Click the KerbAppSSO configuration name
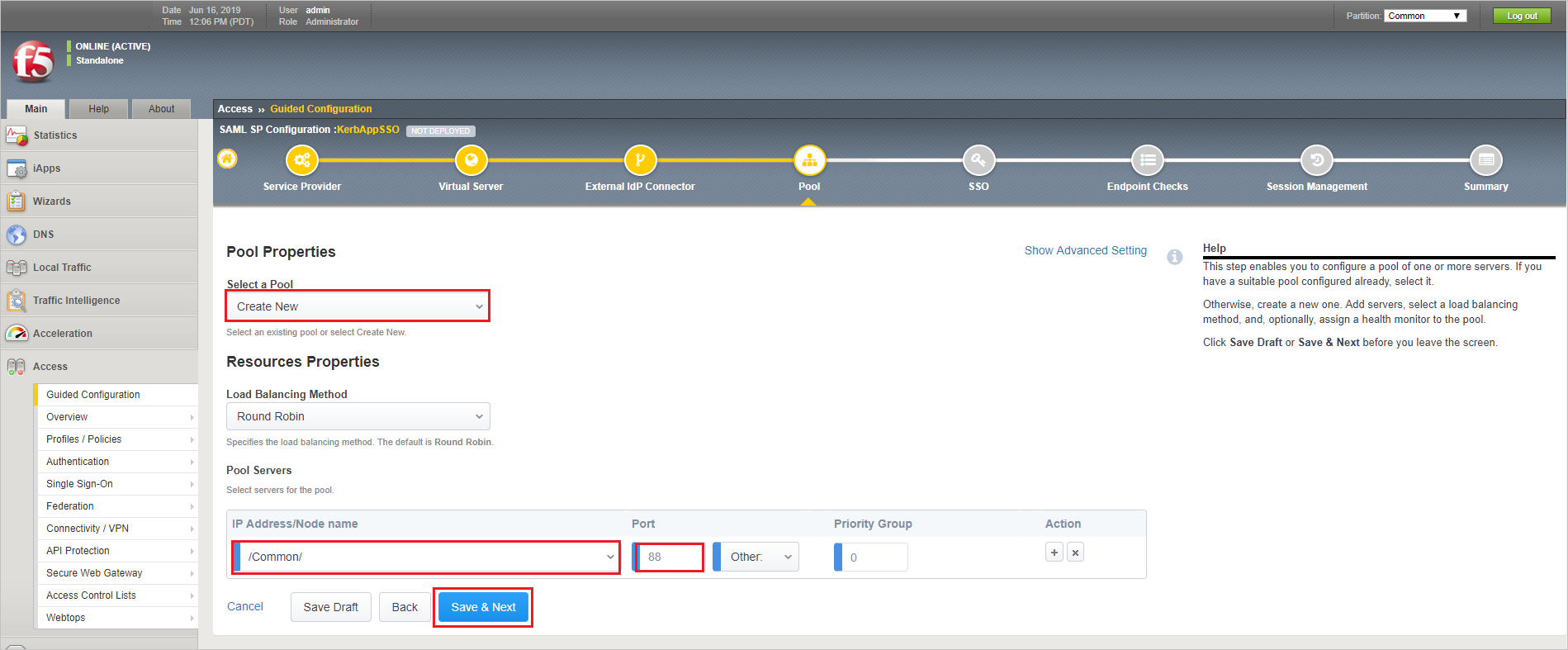 coord(368,130)
